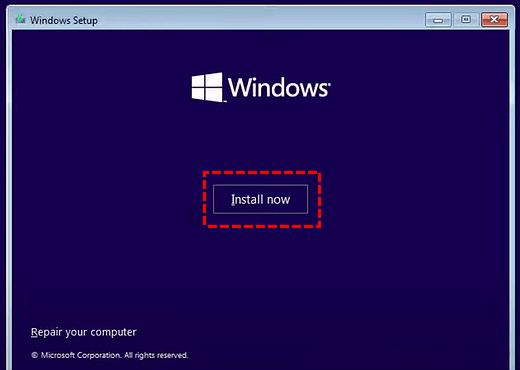Select the Microsoft Corporation text
520x370 pixels.
pyautogui.click(x=81, y=355)
